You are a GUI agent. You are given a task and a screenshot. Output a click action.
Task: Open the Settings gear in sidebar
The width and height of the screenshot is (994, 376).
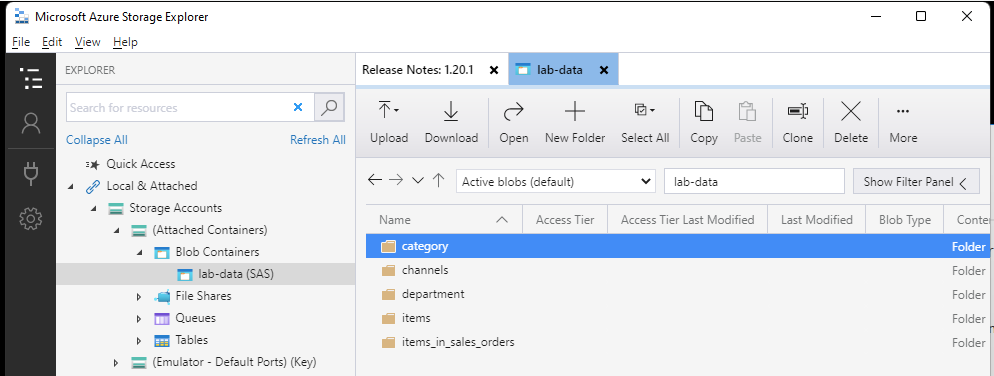31,219
